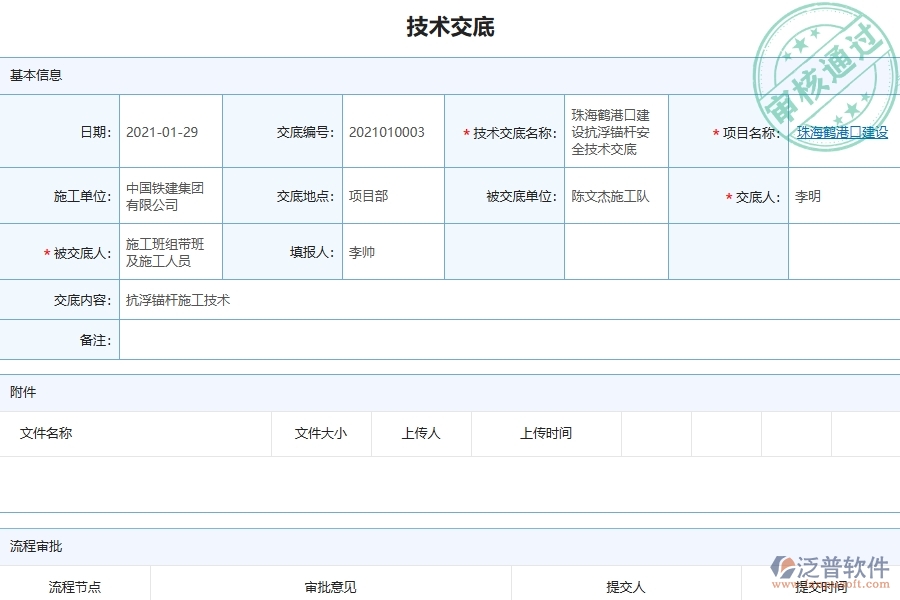Click the 基本信息 section header

pos(34,74)
